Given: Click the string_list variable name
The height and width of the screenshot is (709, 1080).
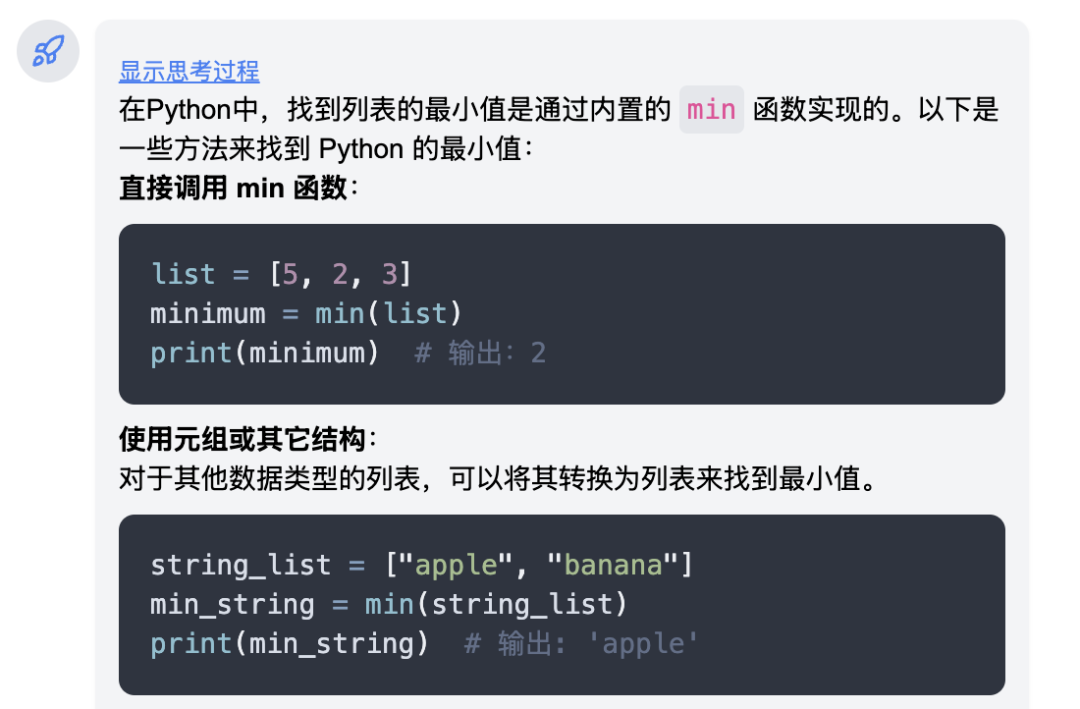Looking at the screenshot, I should [x=240, y=565].
